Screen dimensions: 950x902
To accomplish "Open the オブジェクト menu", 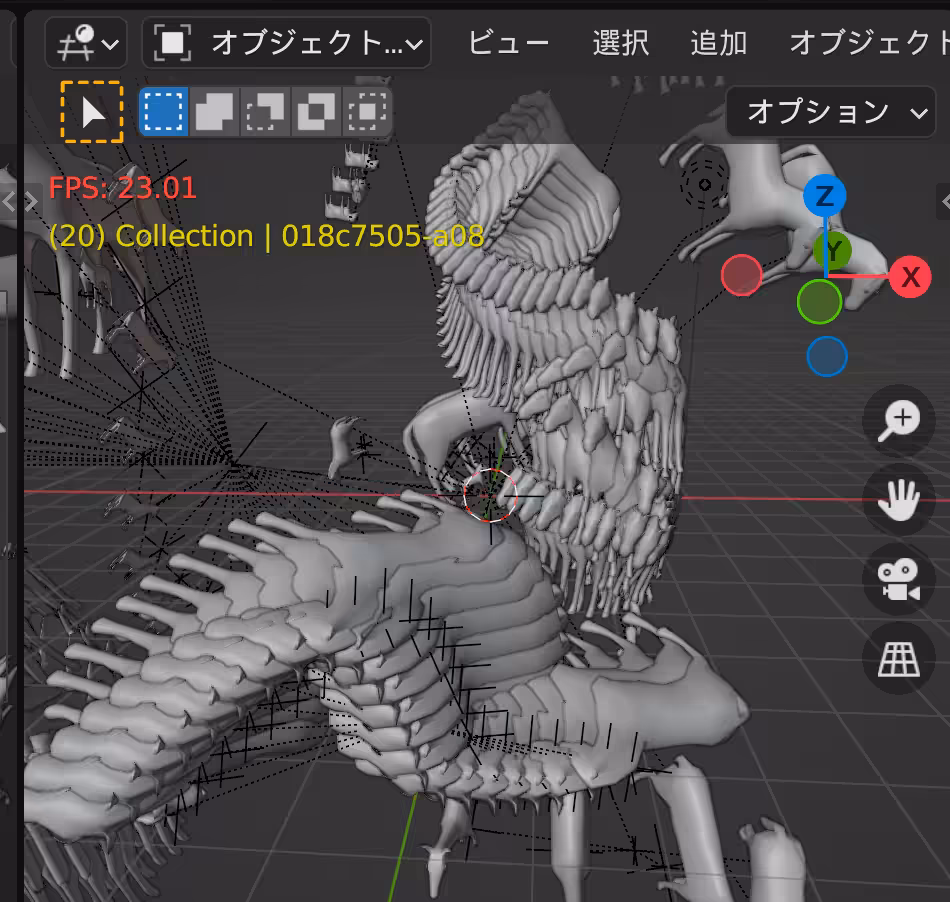I will [x=869, y=43].
